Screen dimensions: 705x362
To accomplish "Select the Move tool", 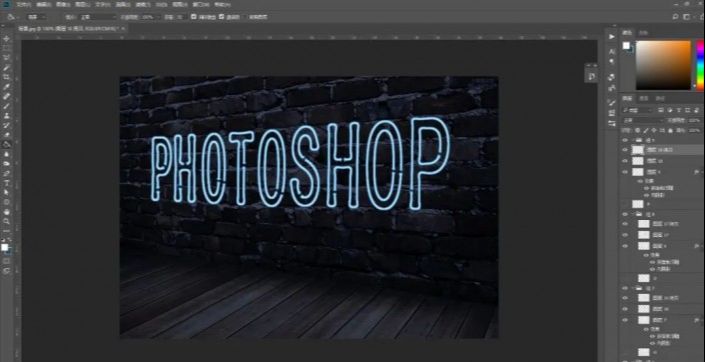I will [6, 39].
